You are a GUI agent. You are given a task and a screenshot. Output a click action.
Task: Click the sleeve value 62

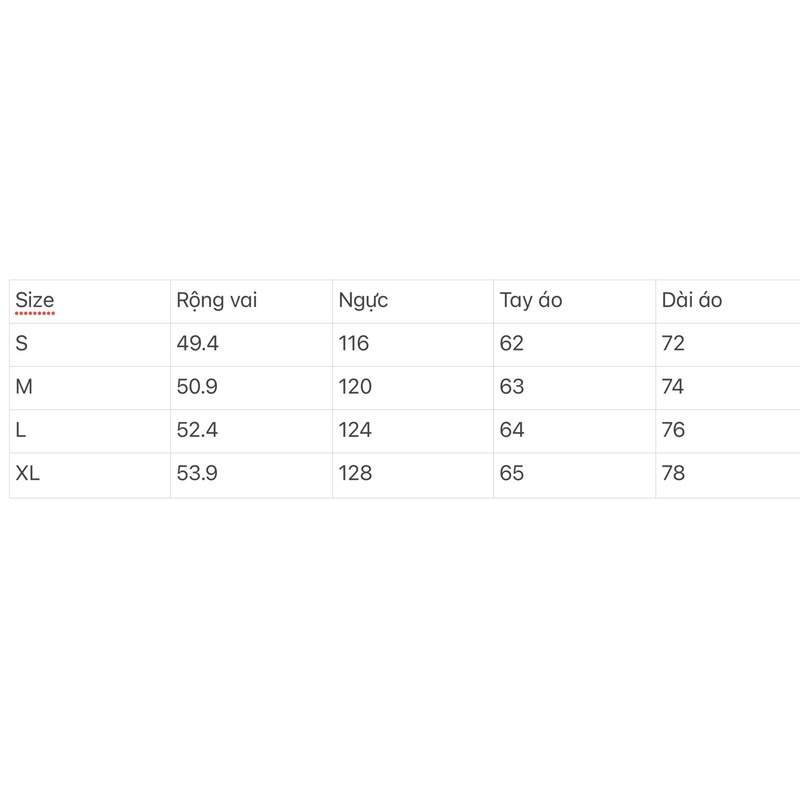coord(512,344)
